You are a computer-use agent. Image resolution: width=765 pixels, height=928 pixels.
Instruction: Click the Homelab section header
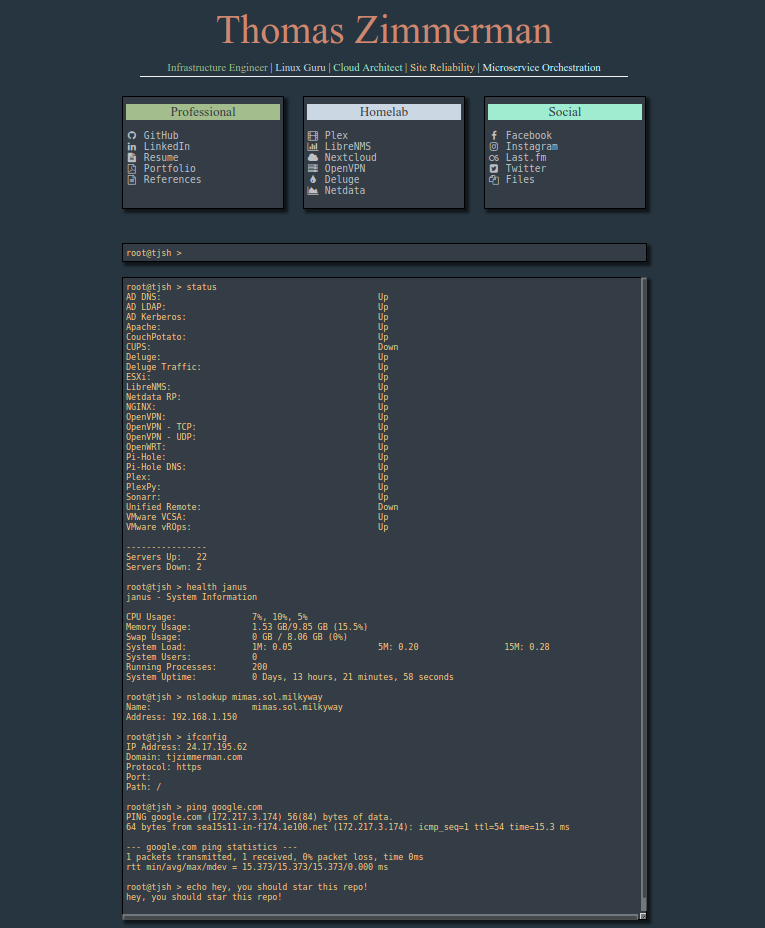384,112
